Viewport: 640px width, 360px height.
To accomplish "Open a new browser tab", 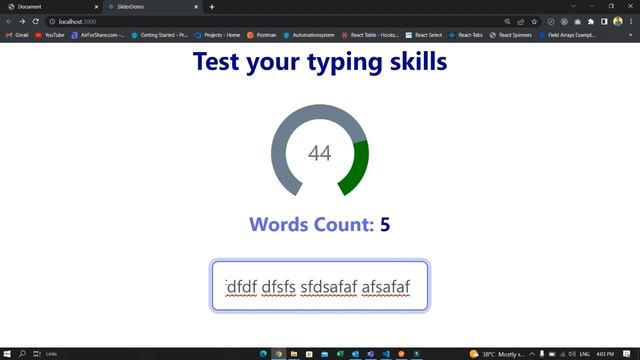I will pos(212,7).
